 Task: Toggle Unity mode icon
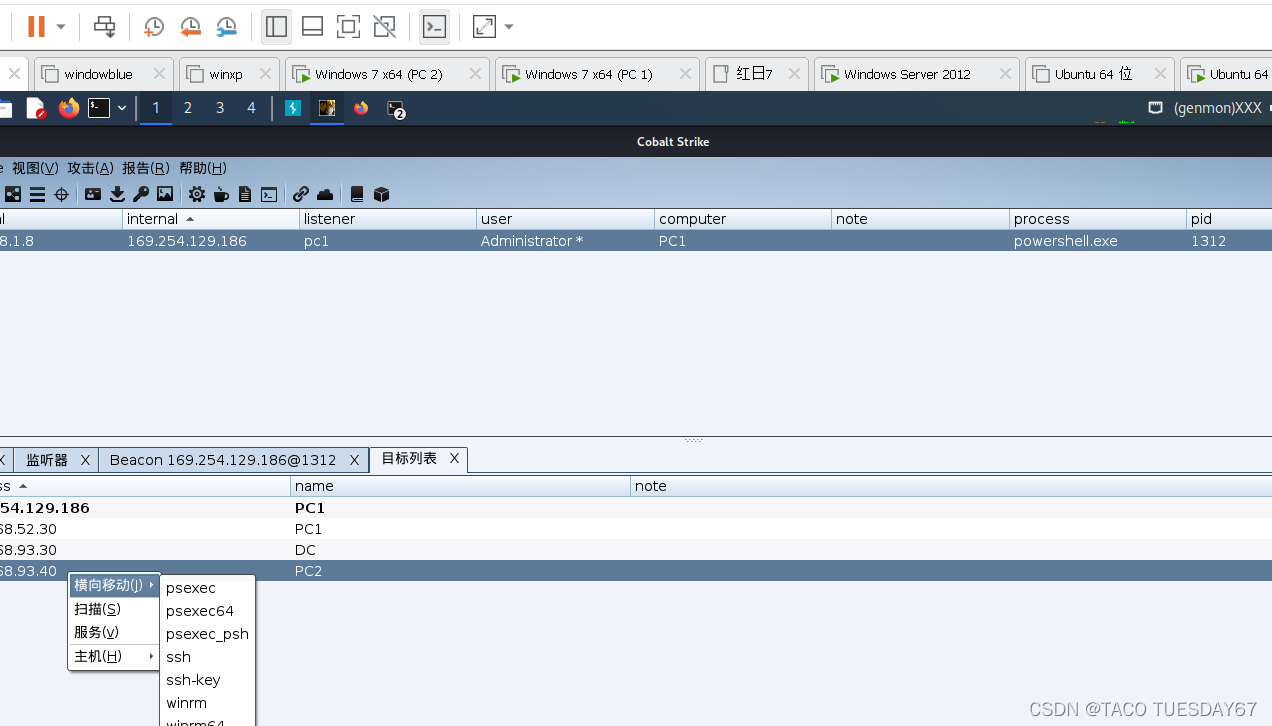pyautogui.click(x=384, y=27)
